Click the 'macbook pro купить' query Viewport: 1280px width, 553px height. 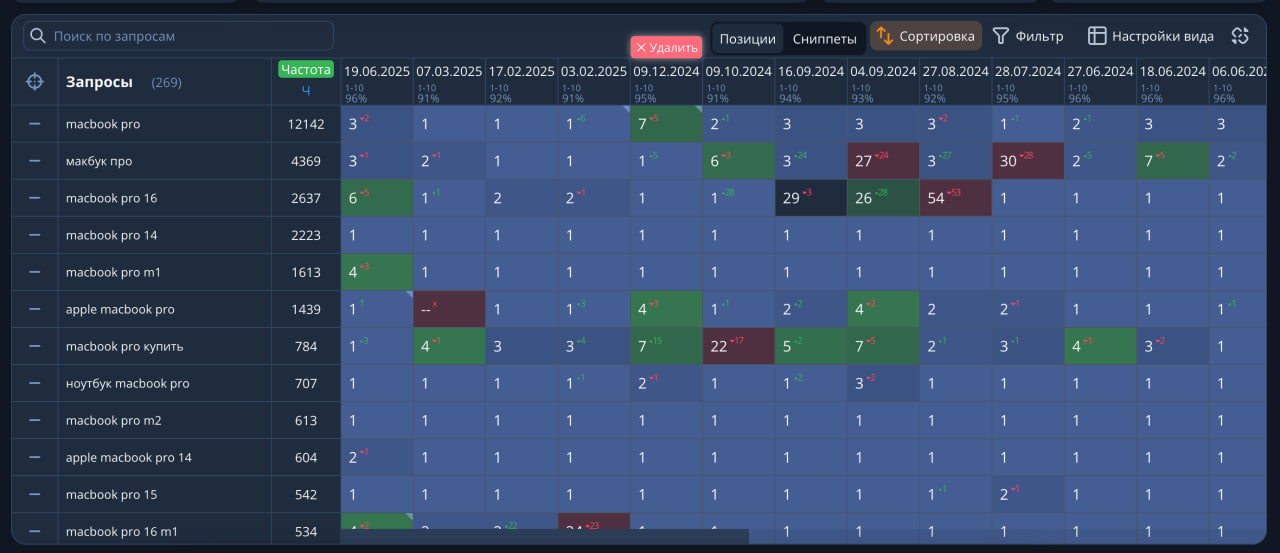tap(124, 346)
